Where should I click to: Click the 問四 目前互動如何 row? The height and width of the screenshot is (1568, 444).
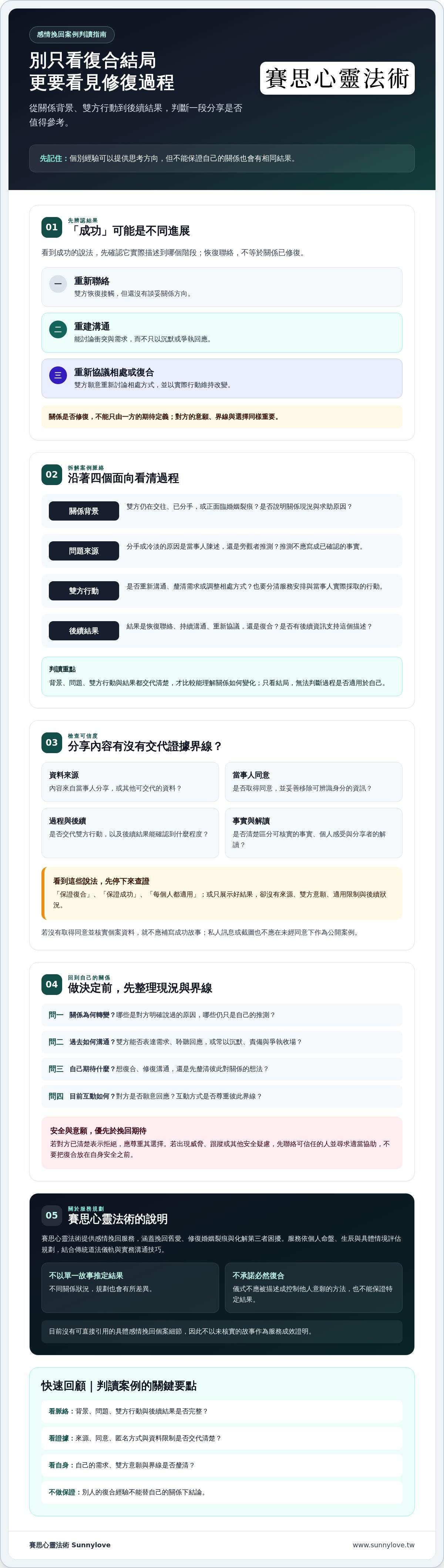coord(222,1095)
